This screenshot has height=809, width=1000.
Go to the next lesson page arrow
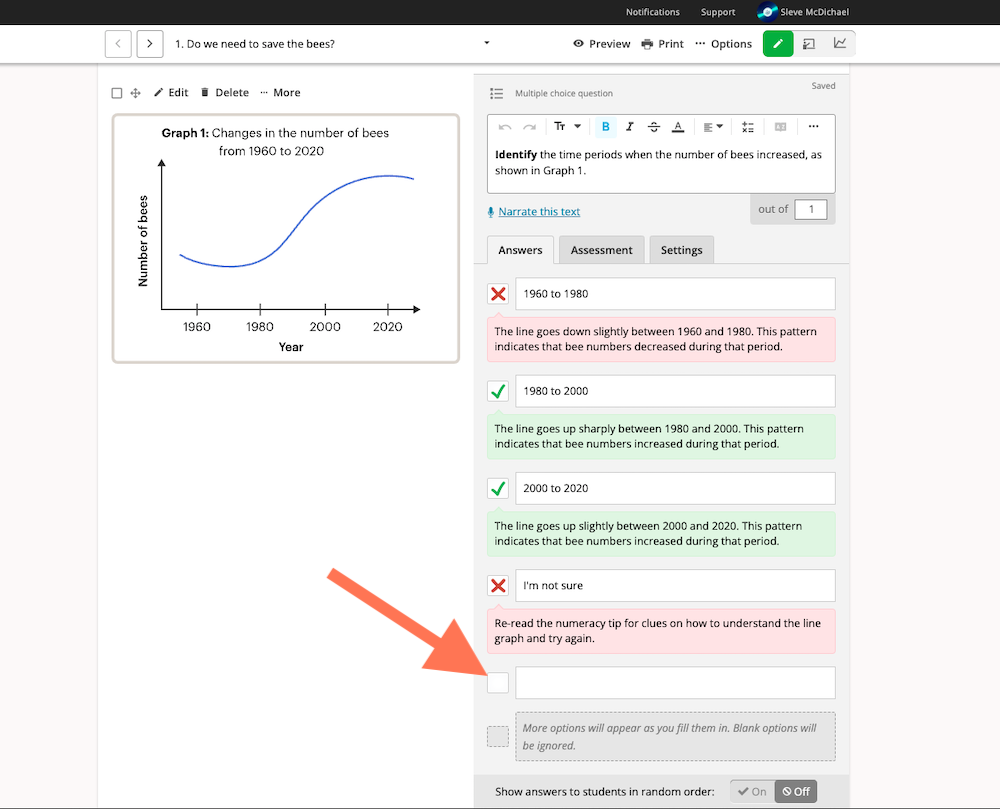point(150,44)
